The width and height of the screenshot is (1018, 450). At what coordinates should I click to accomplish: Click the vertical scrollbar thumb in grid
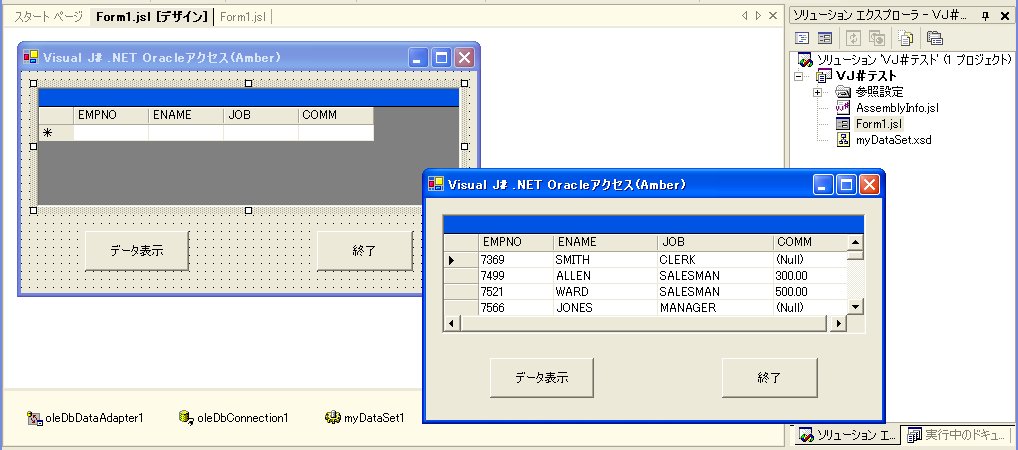[x=856, y=255]
